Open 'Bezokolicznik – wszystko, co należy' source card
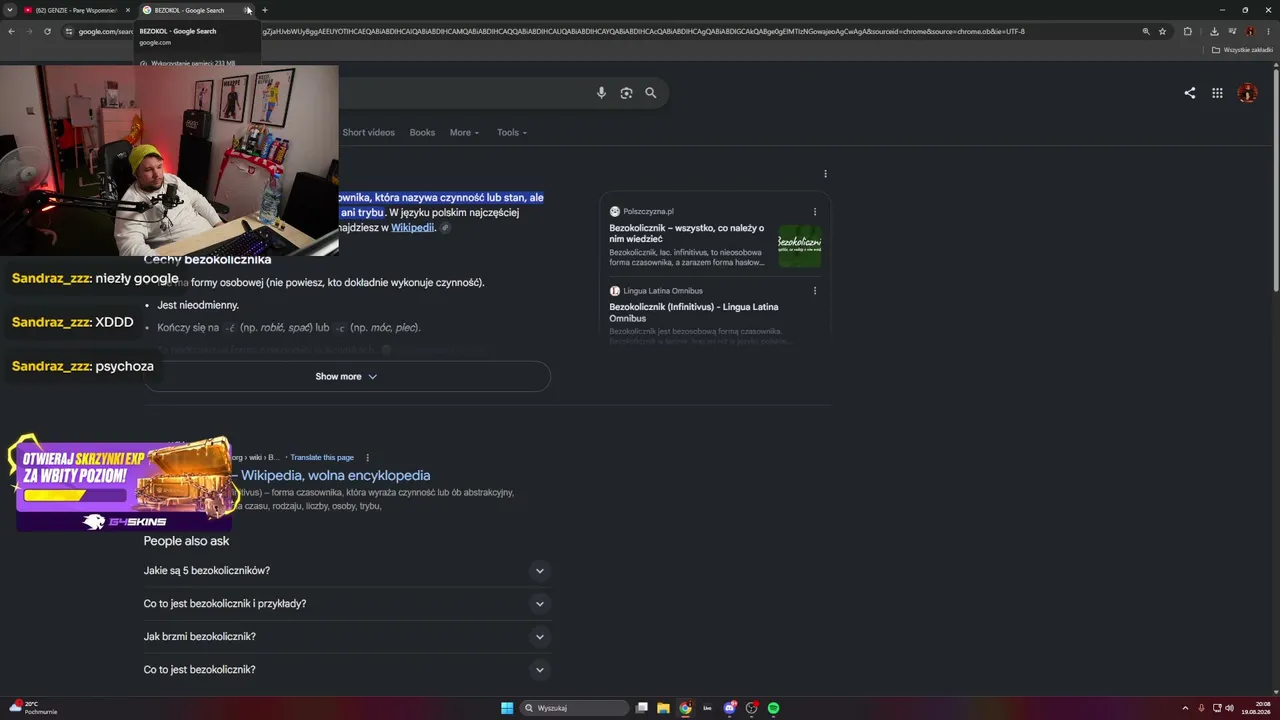This screenshot has width=1280, height=720. pyautogui.click(x=687, y=234)
